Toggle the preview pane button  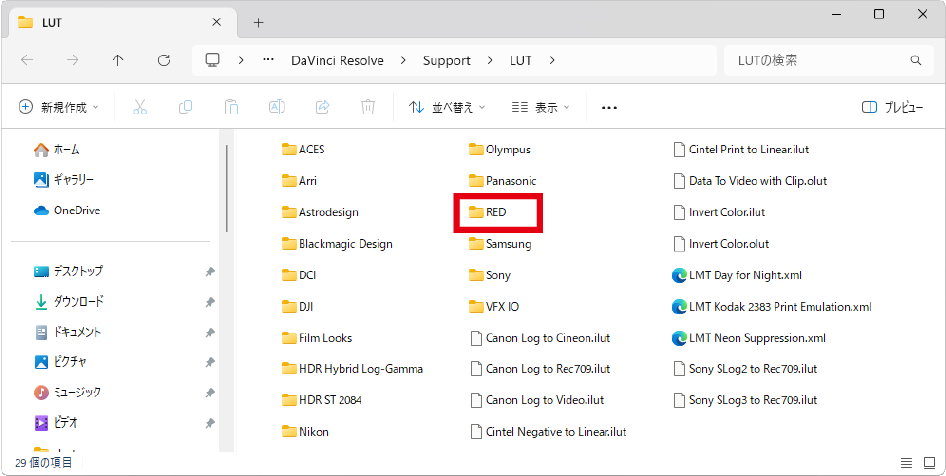click(x=892, y=107)
